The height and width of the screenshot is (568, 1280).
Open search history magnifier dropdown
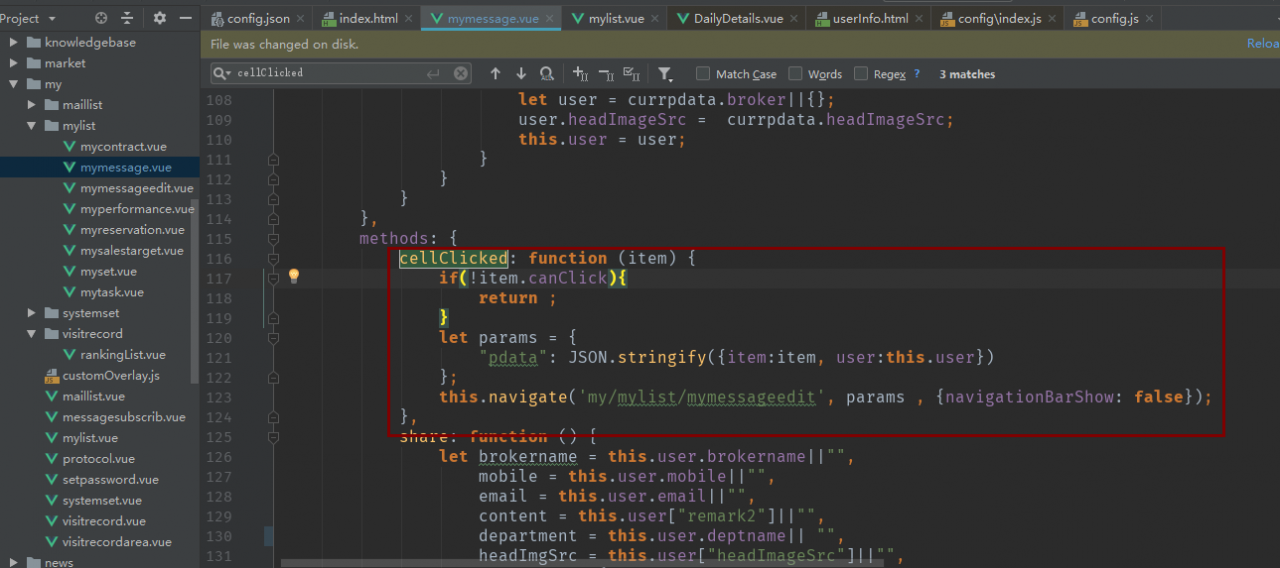click(x=221, y=73)
